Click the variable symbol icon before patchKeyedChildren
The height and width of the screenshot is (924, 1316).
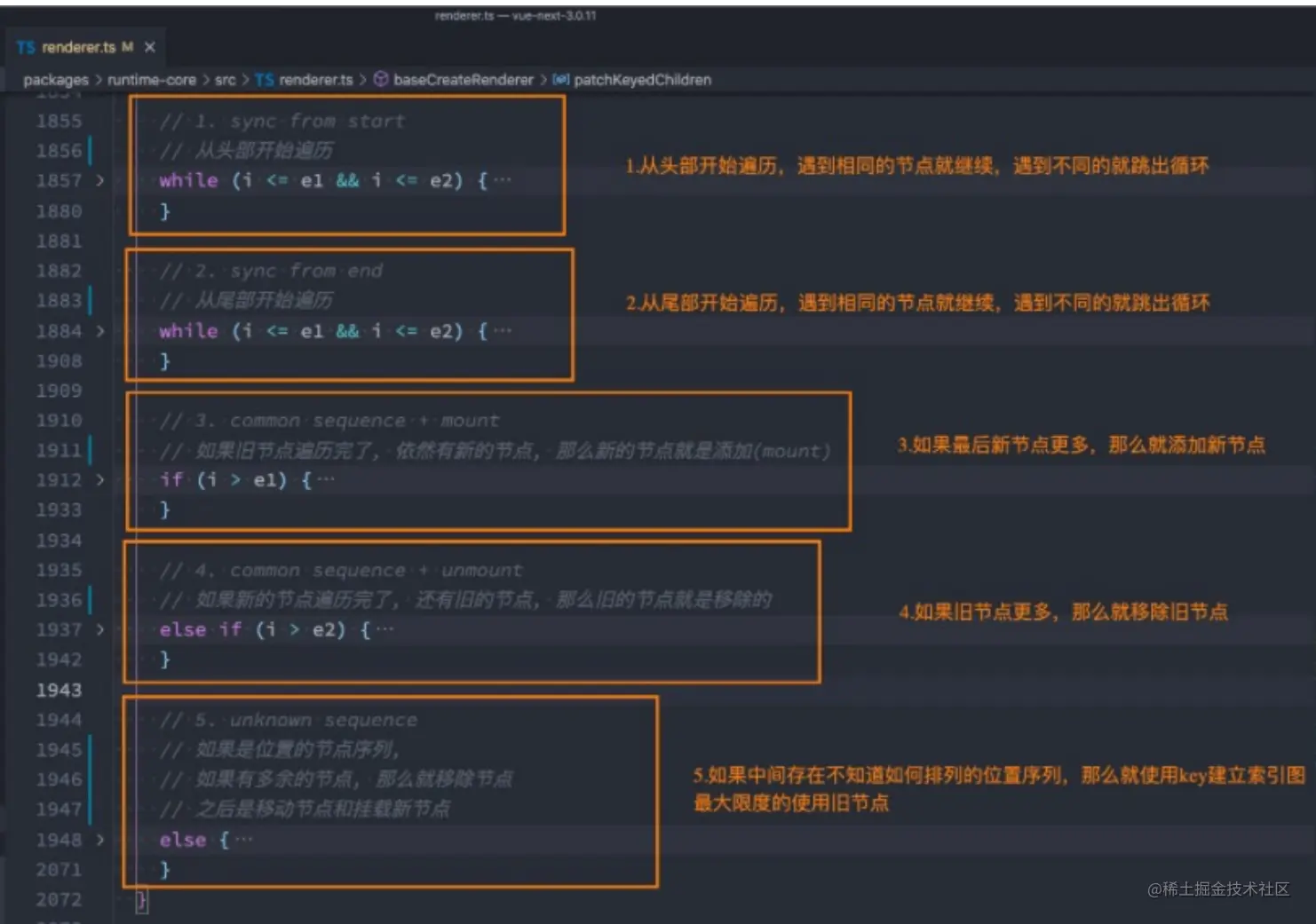point(560,80)
